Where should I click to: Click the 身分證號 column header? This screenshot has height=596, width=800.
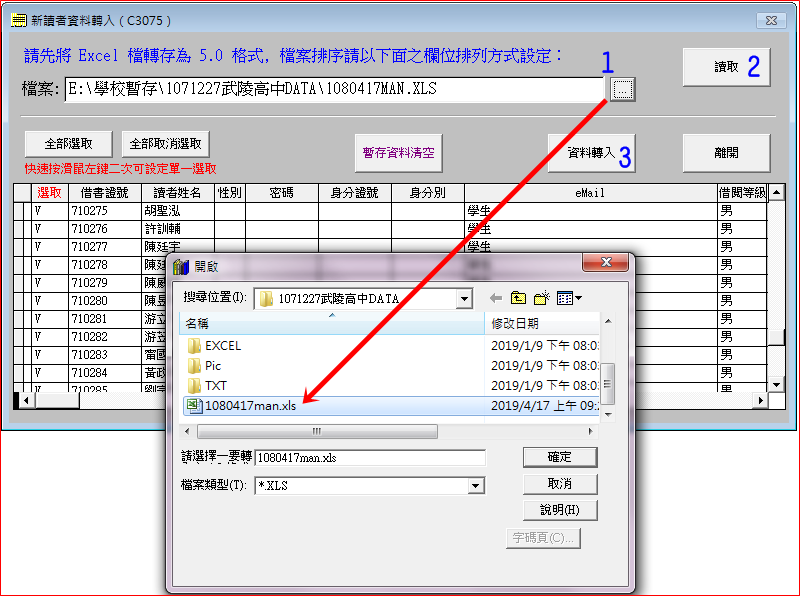(x=355, y=193)
